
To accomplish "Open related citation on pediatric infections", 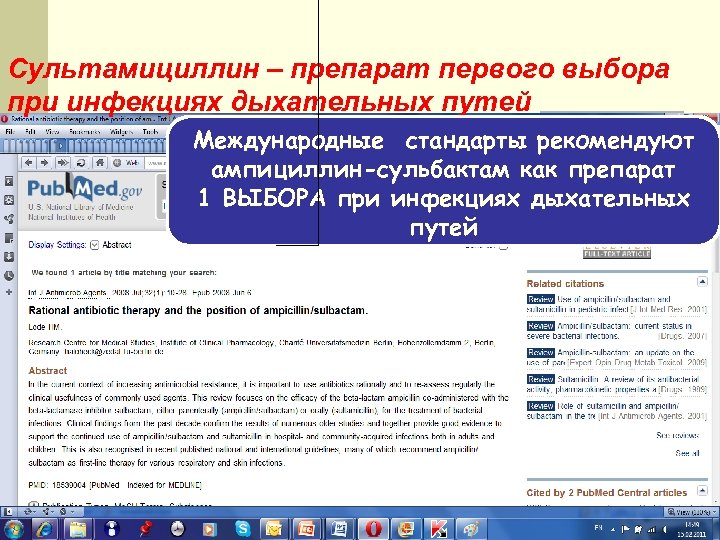I will pos(617,304).
